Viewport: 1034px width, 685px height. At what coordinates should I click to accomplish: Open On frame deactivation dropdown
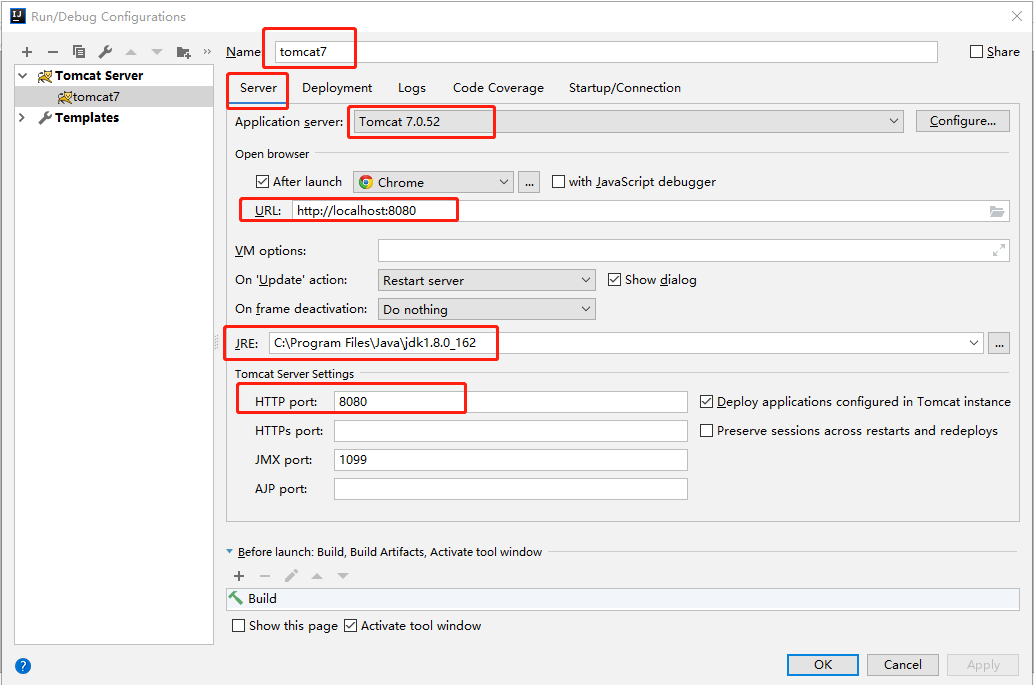point(487,309)
